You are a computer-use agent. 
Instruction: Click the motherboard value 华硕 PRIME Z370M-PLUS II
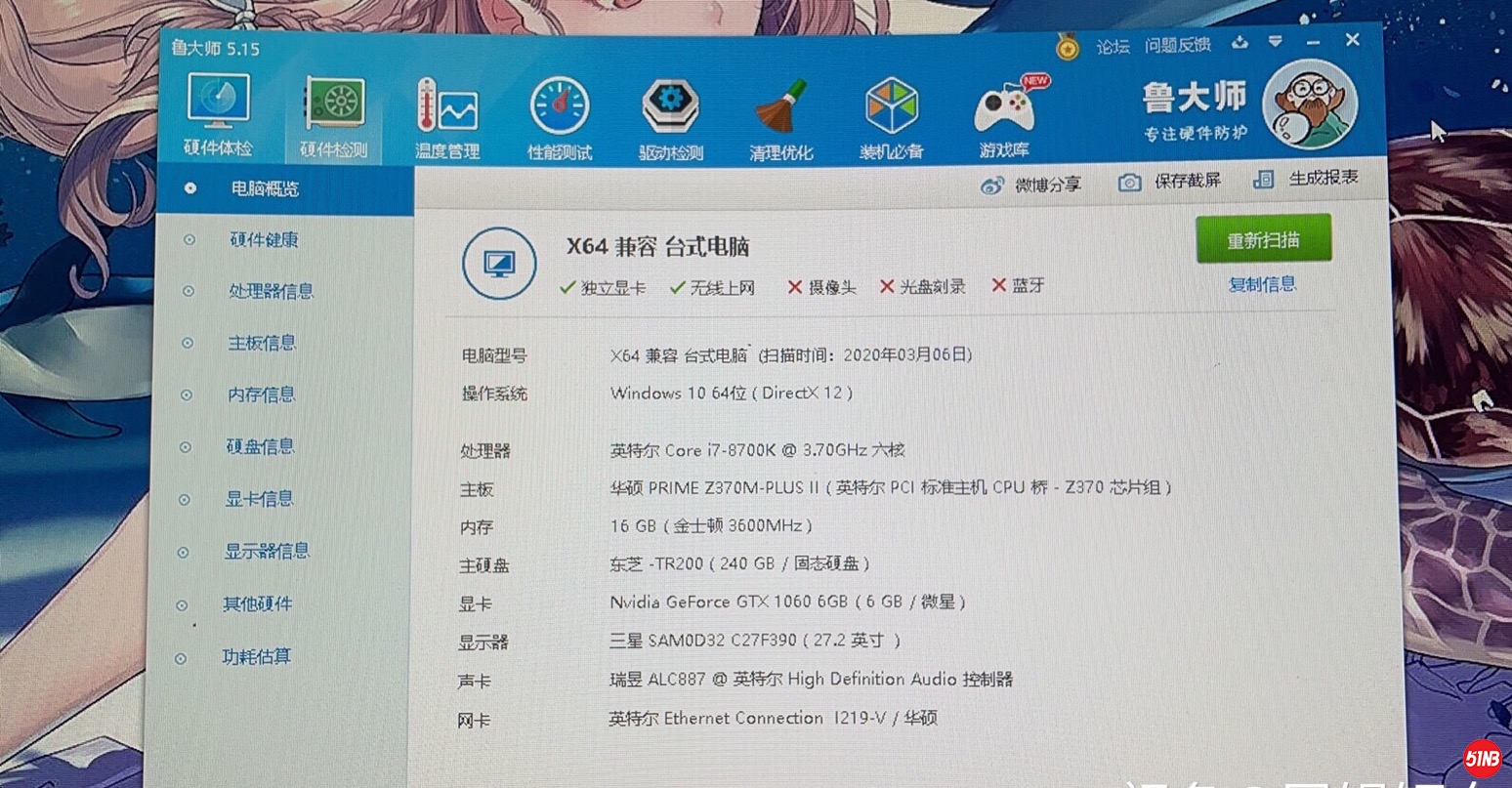tap(715, 487)
